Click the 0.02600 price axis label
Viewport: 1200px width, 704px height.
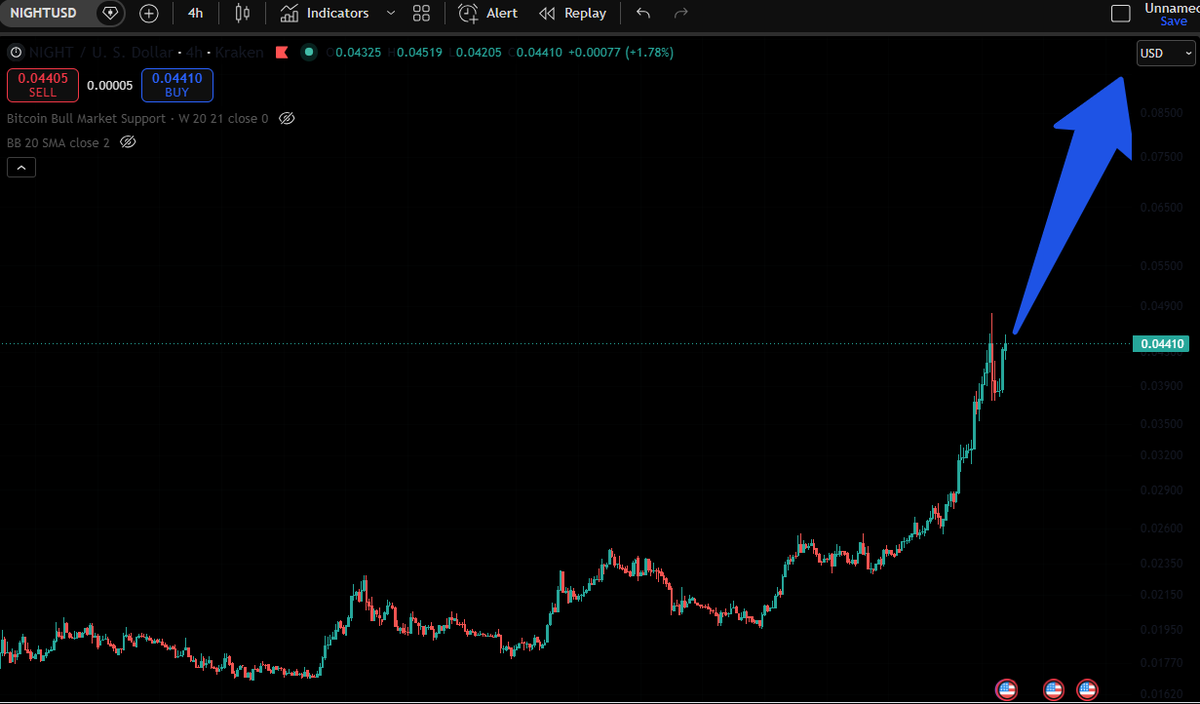1162,528
